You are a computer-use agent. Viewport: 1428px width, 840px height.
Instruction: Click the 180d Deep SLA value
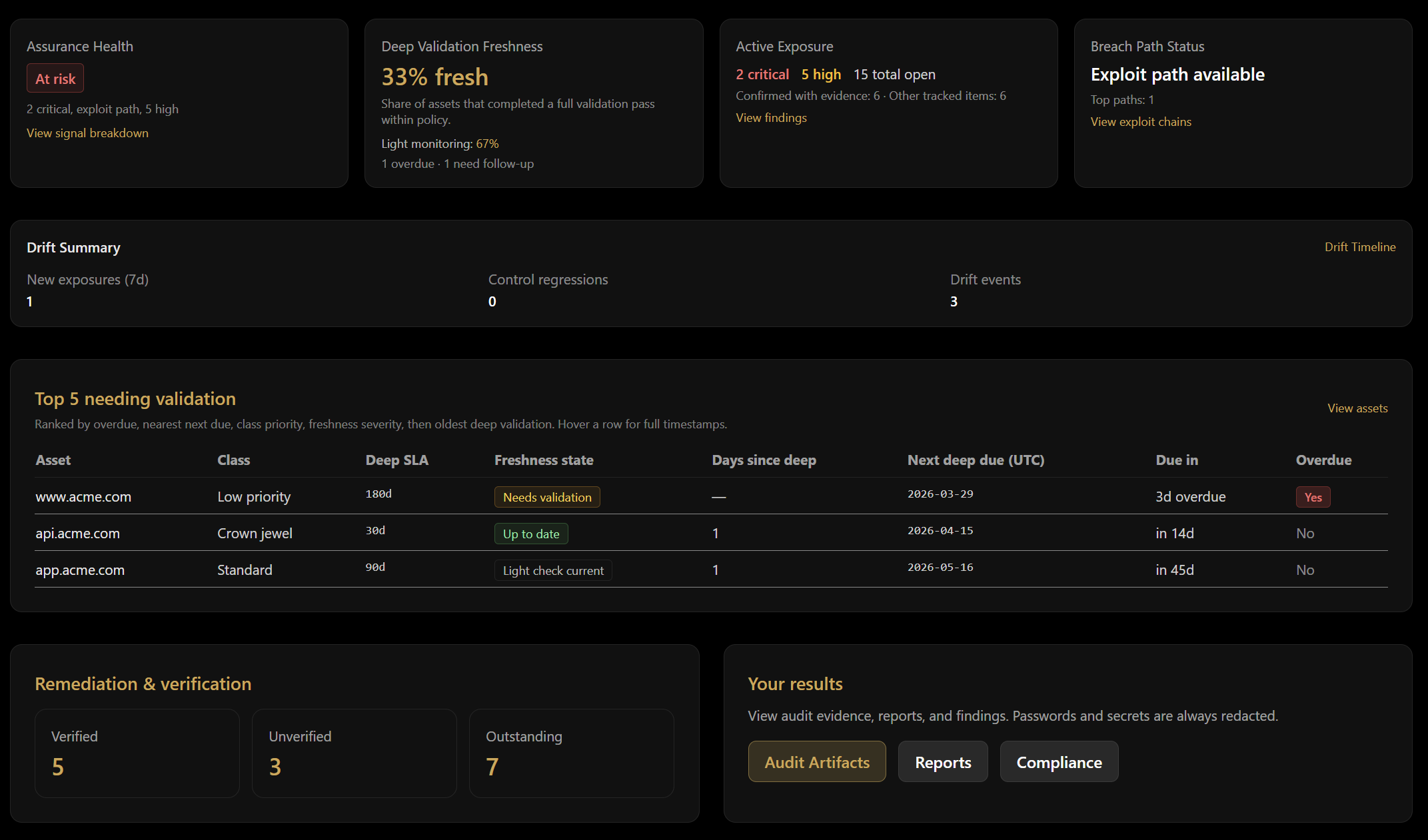pos(378,494)
